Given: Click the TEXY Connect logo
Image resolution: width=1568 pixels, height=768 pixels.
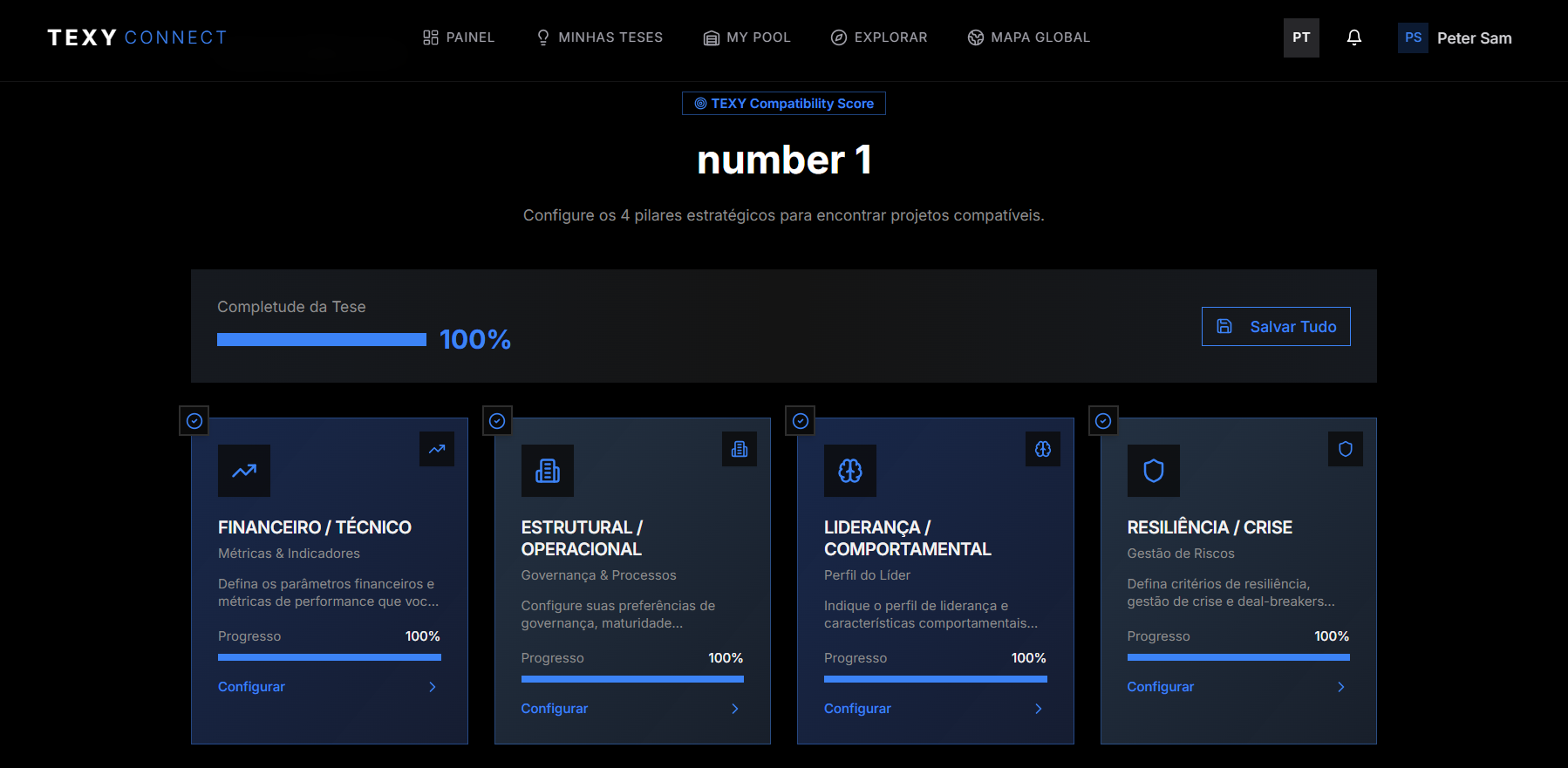Looking at the screenshot, I should tap(137, 37).
